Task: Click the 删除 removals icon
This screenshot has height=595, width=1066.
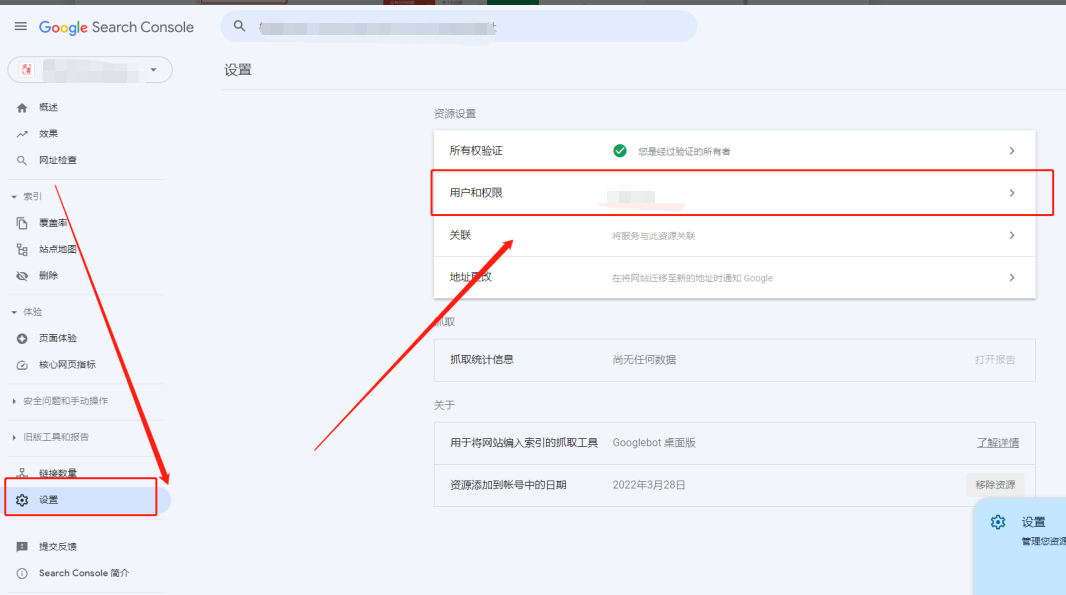Action: 22,275
